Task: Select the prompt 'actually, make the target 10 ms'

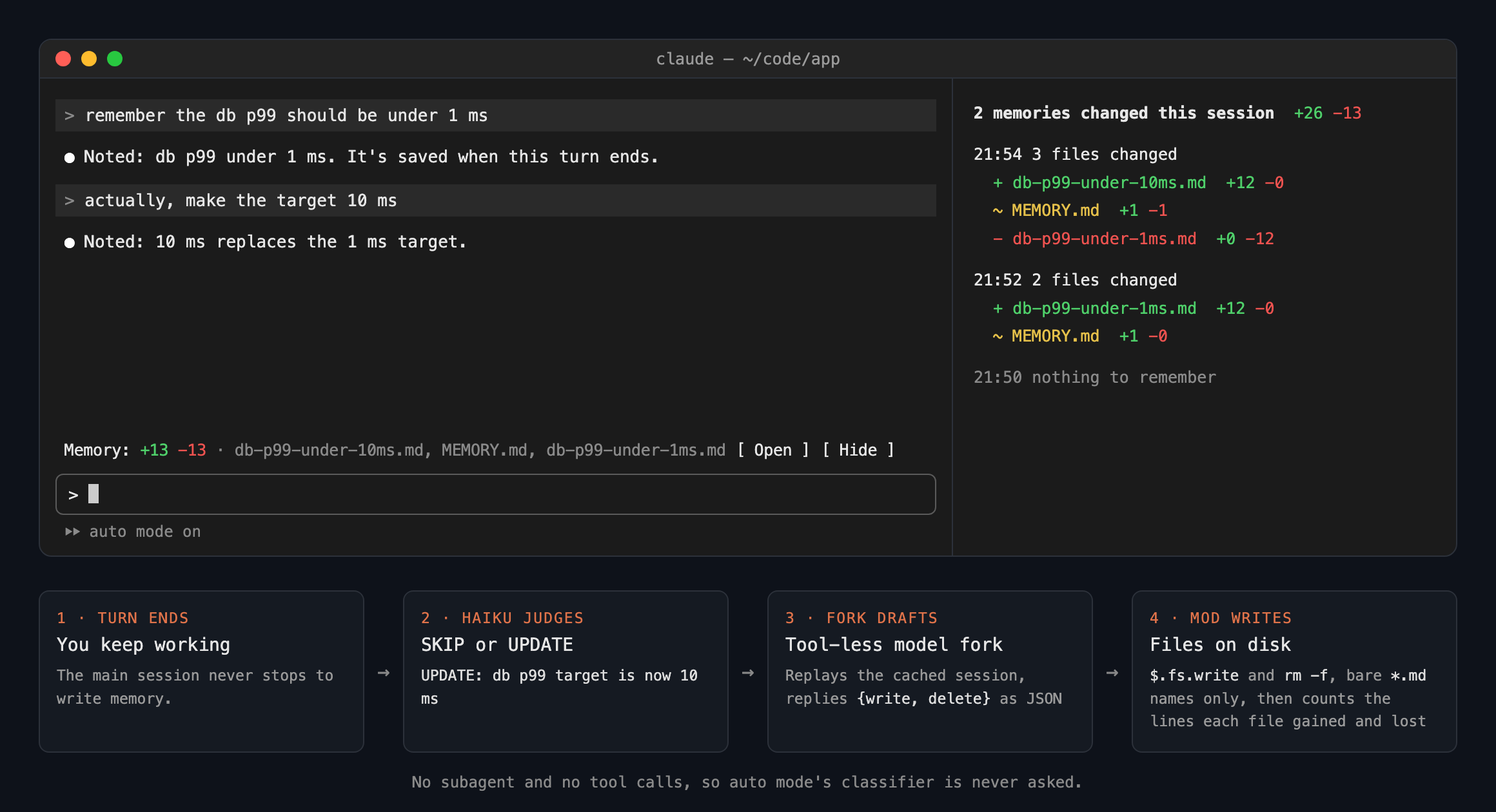Action: click(x=495, y=200)
